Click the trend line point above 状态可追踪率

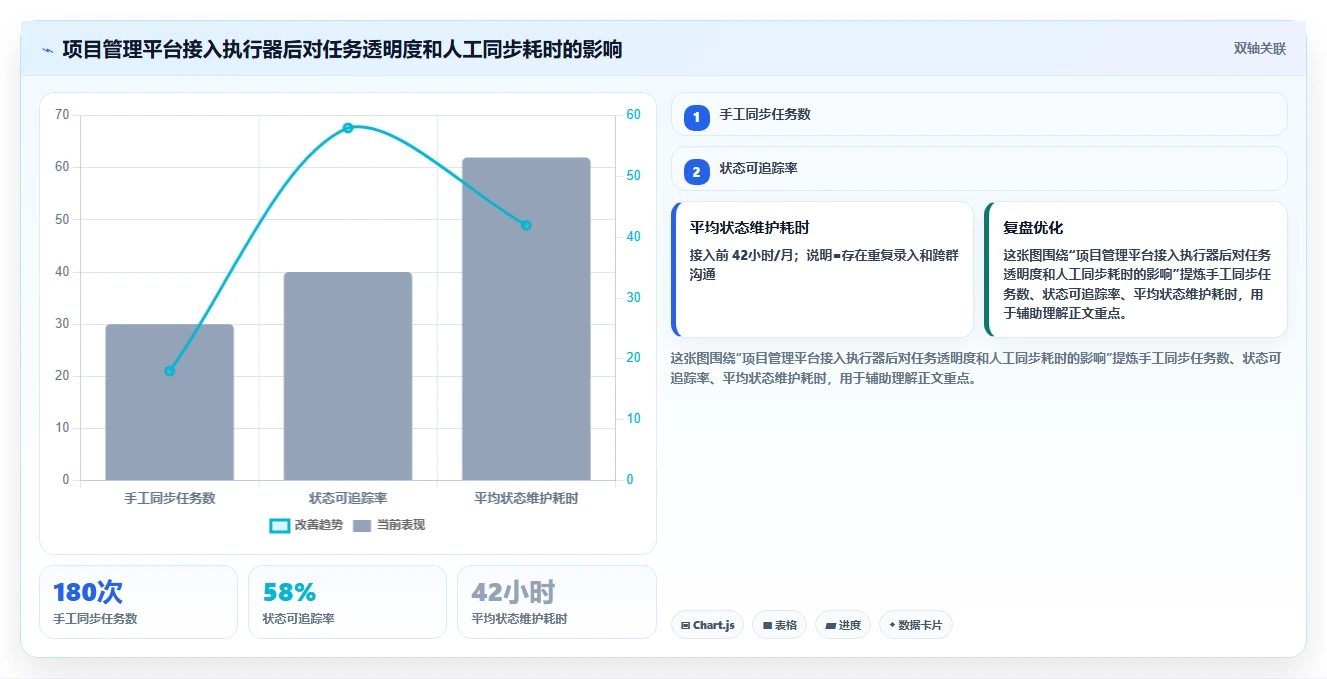[x=348, y=128]
